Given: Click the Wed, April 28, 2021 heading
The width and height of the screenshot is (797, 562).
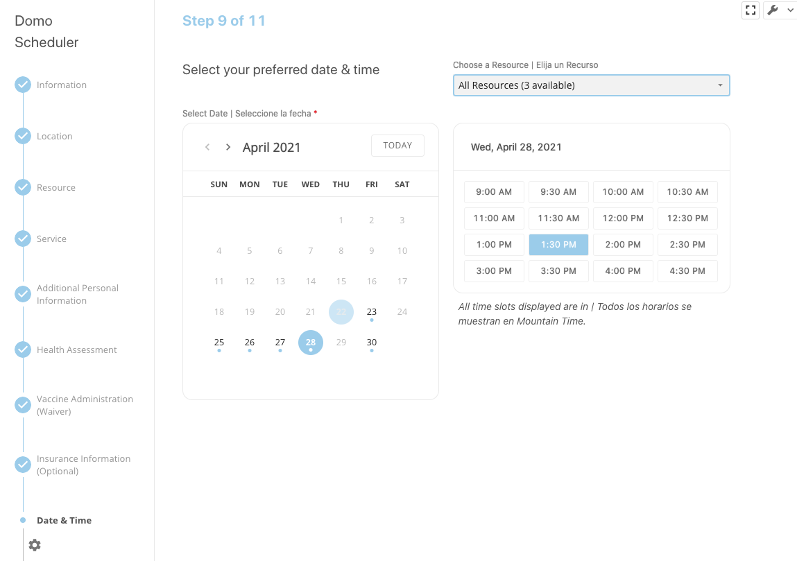Looking at the screenshot, I should pyautogui.click(x=516, y=147).
